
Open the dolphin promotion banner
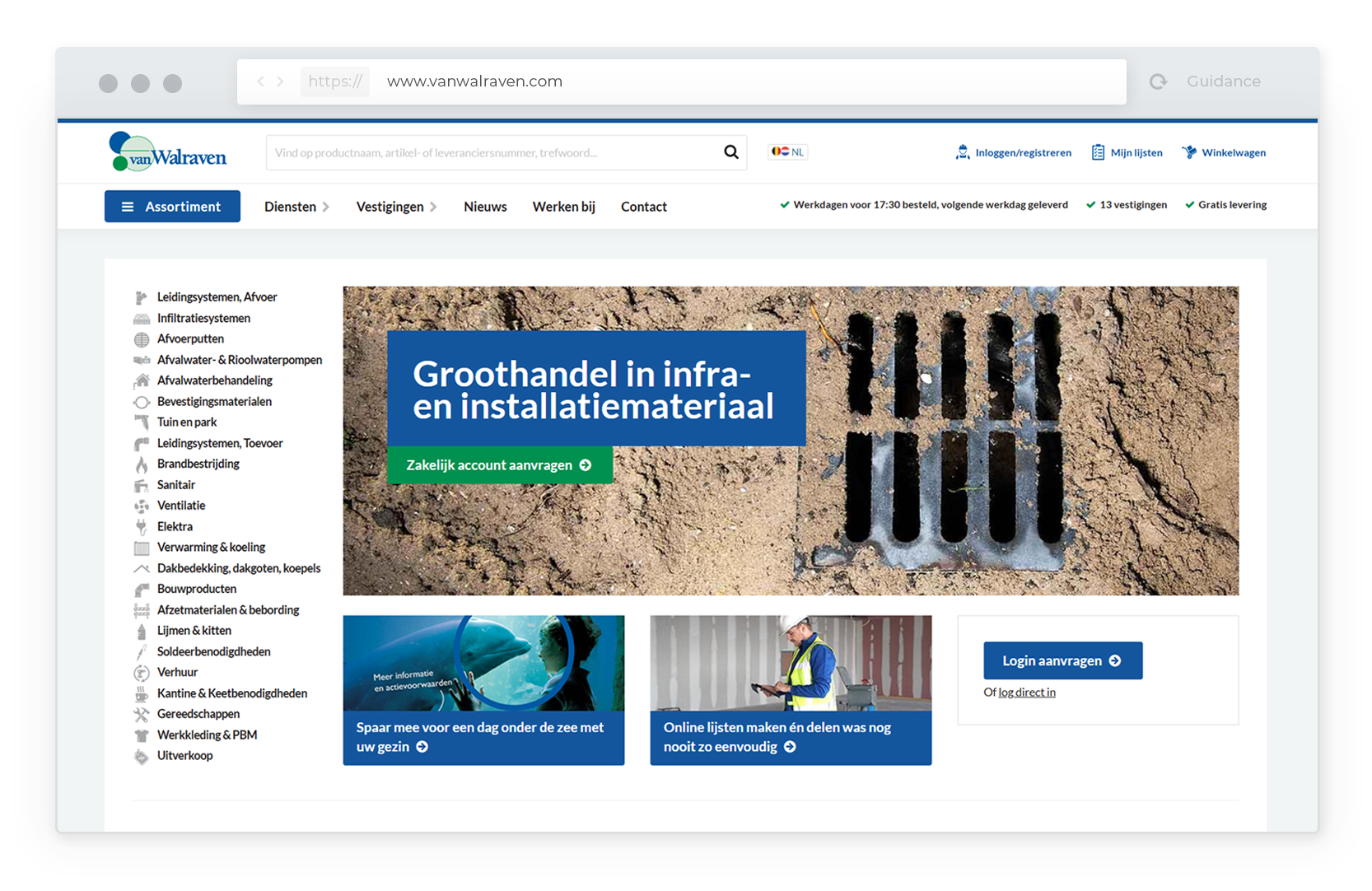(483, 690)
